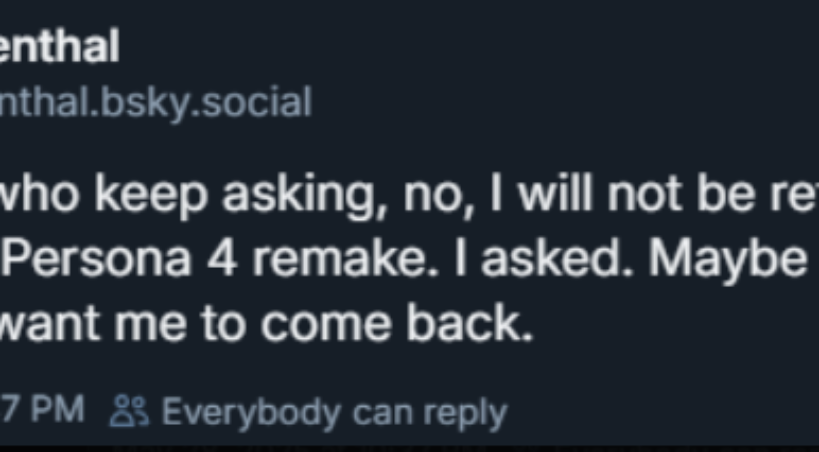The width and height of the screenshot is (819, 452).
Task: Click the post timestamp ending in PM
Action: (43, 411)
